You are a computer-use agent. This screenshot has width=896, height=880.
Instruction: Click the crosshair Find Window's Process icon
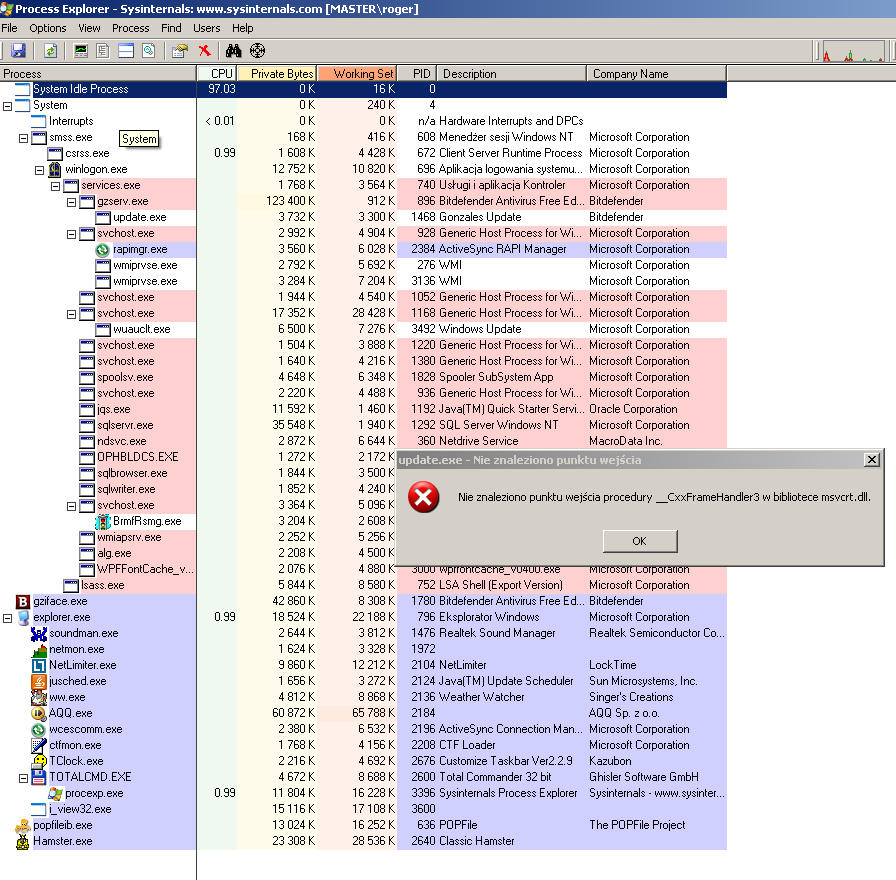click(x=258, y=51)
